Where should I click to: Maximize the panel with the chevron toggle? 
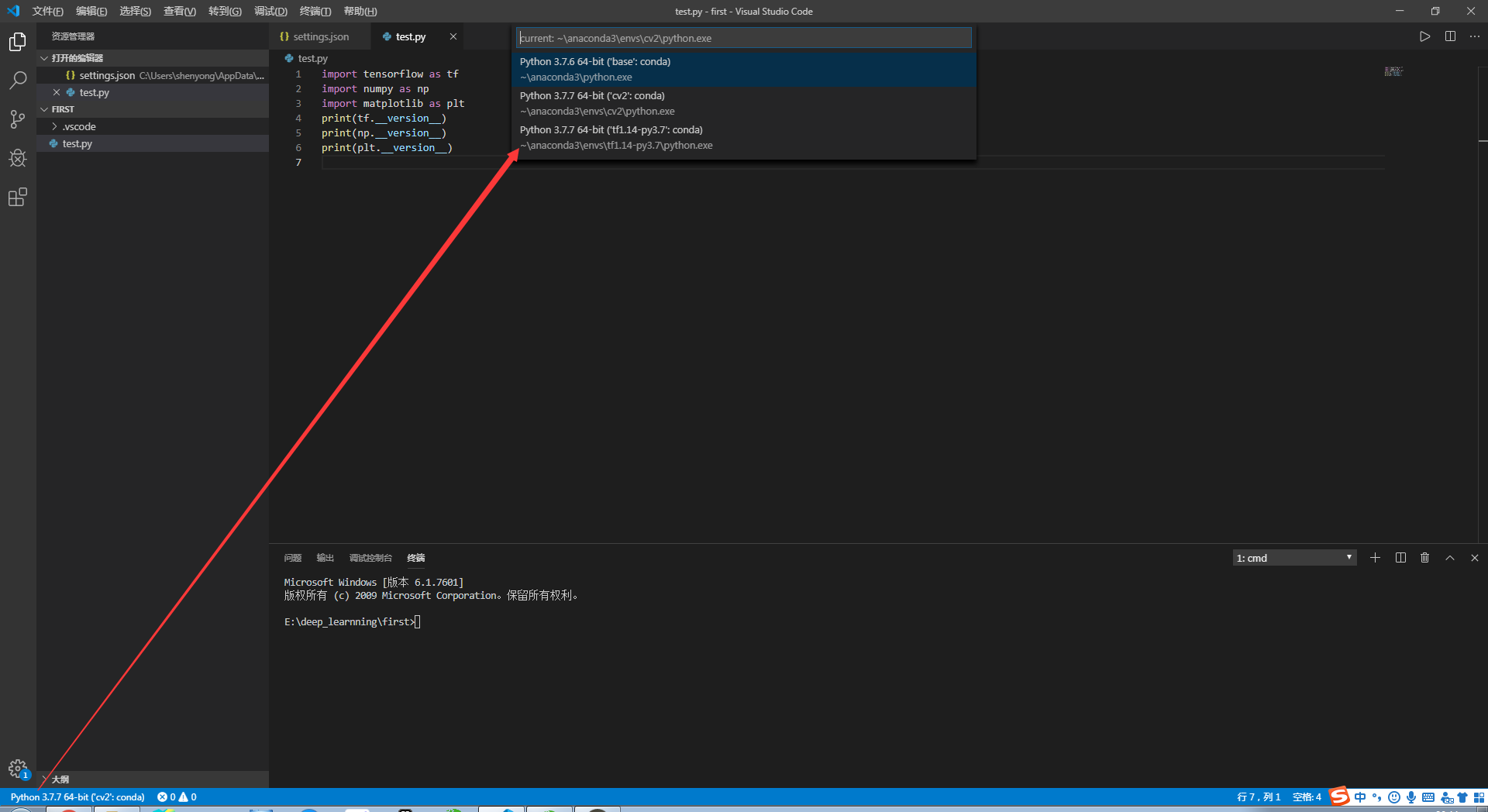point(1449,557)
